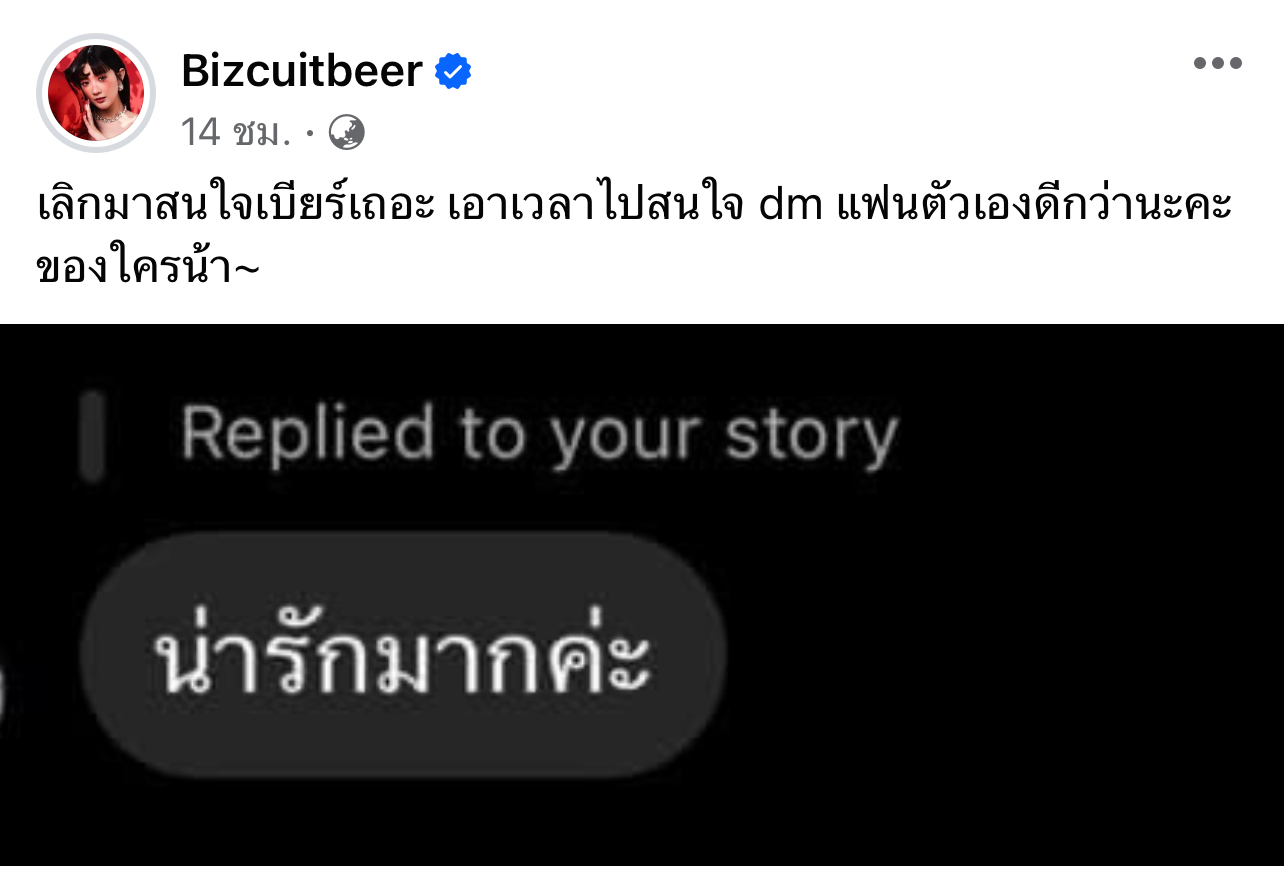Image resolution: width=1284 pixels, height=872 pixels.
Task: Open Bizcuitbeer's profile picture
Action: tap(96, 93)
